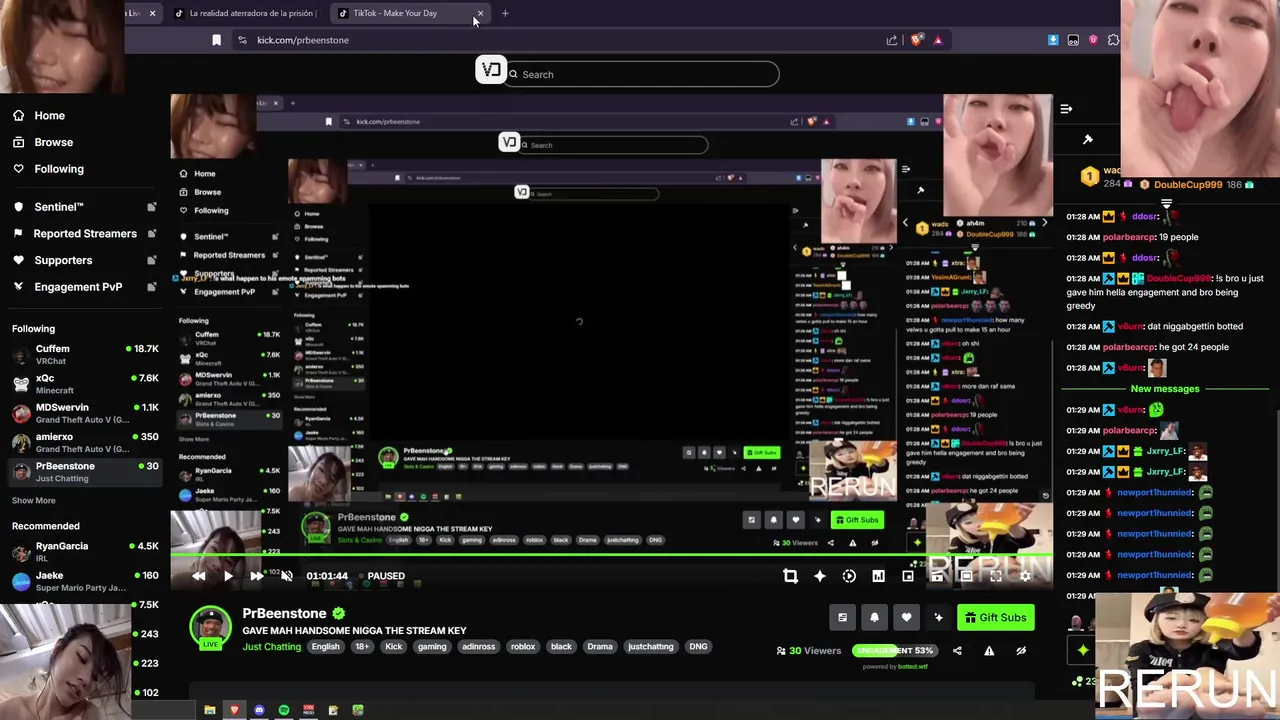Open MDSwervin's channel in Following list
The image size is (1280, 720).
click(85, 413)
